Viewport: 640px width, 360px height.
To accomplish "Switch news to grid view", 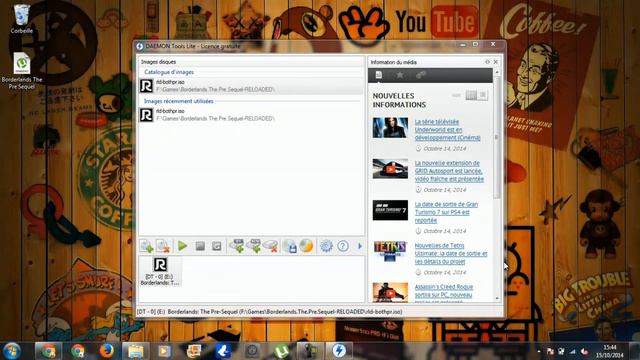I will click(x=471, y=95).
